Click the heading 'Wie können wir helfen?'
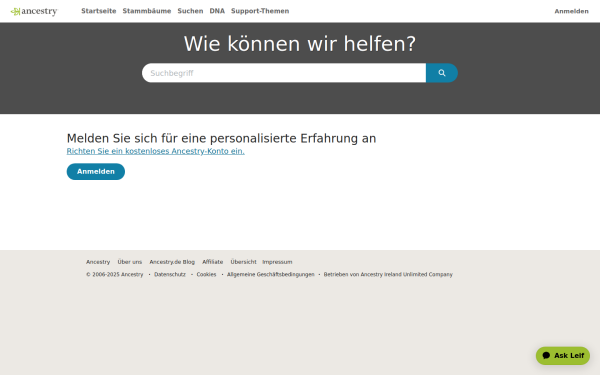Viewport: 600px width, 375px height. [300, 44]
